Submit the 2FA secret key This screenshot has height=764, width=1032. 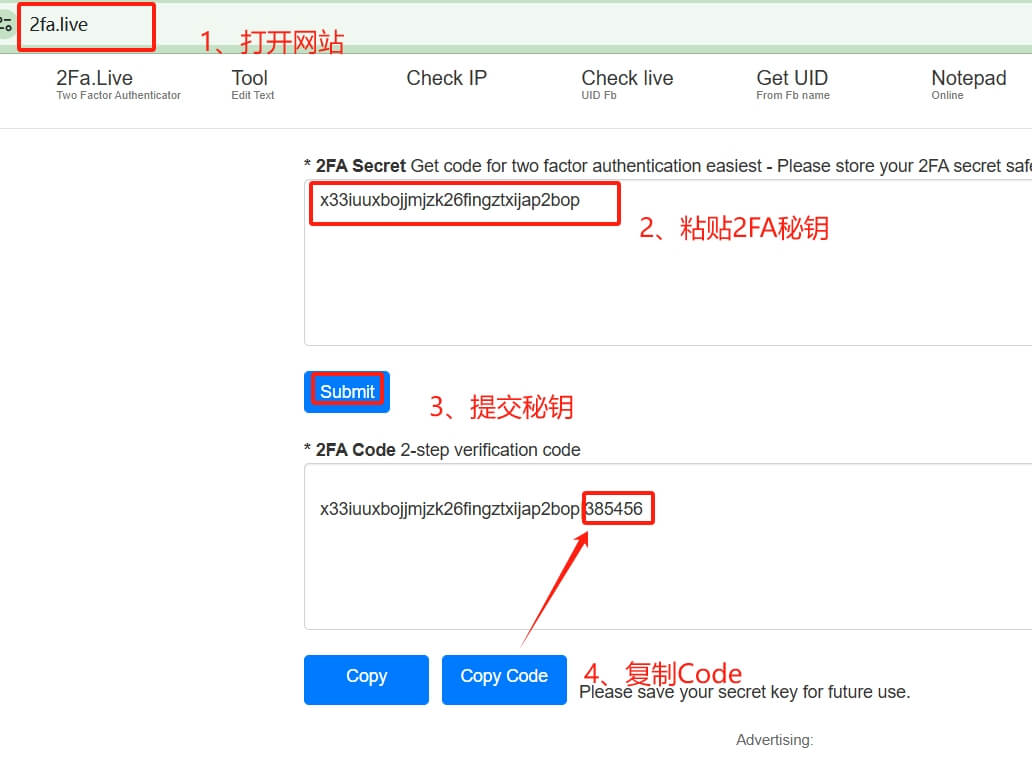[346, 391]
